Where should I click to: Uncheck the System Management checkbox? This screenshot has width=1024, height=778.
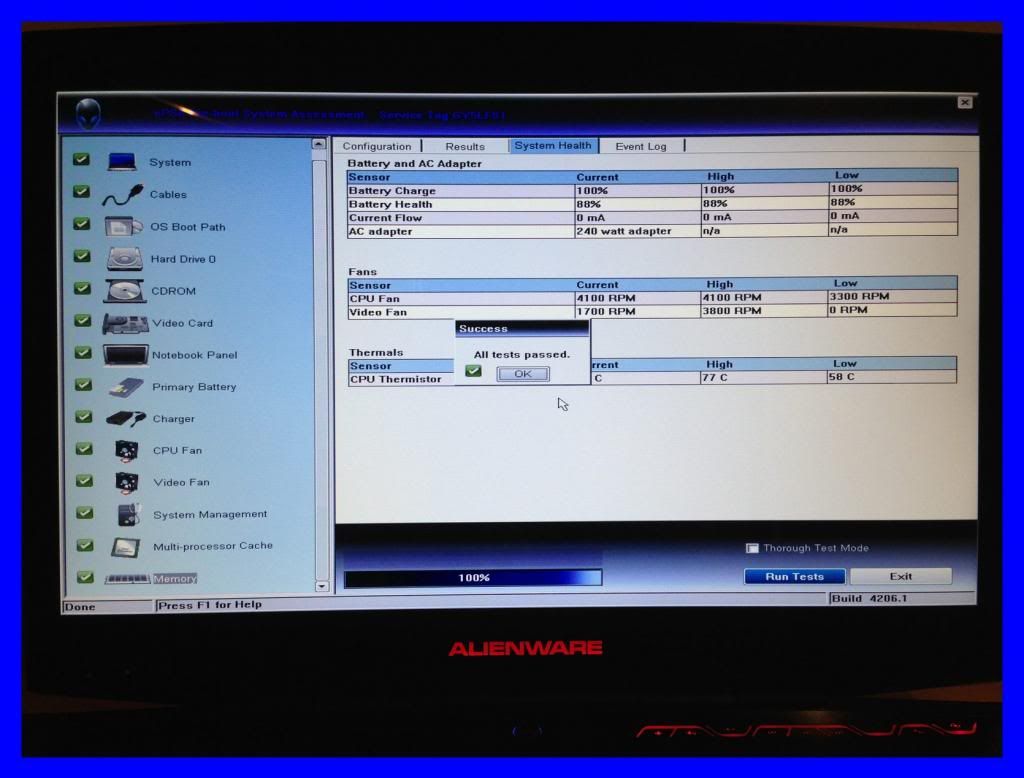pos(84,512)
